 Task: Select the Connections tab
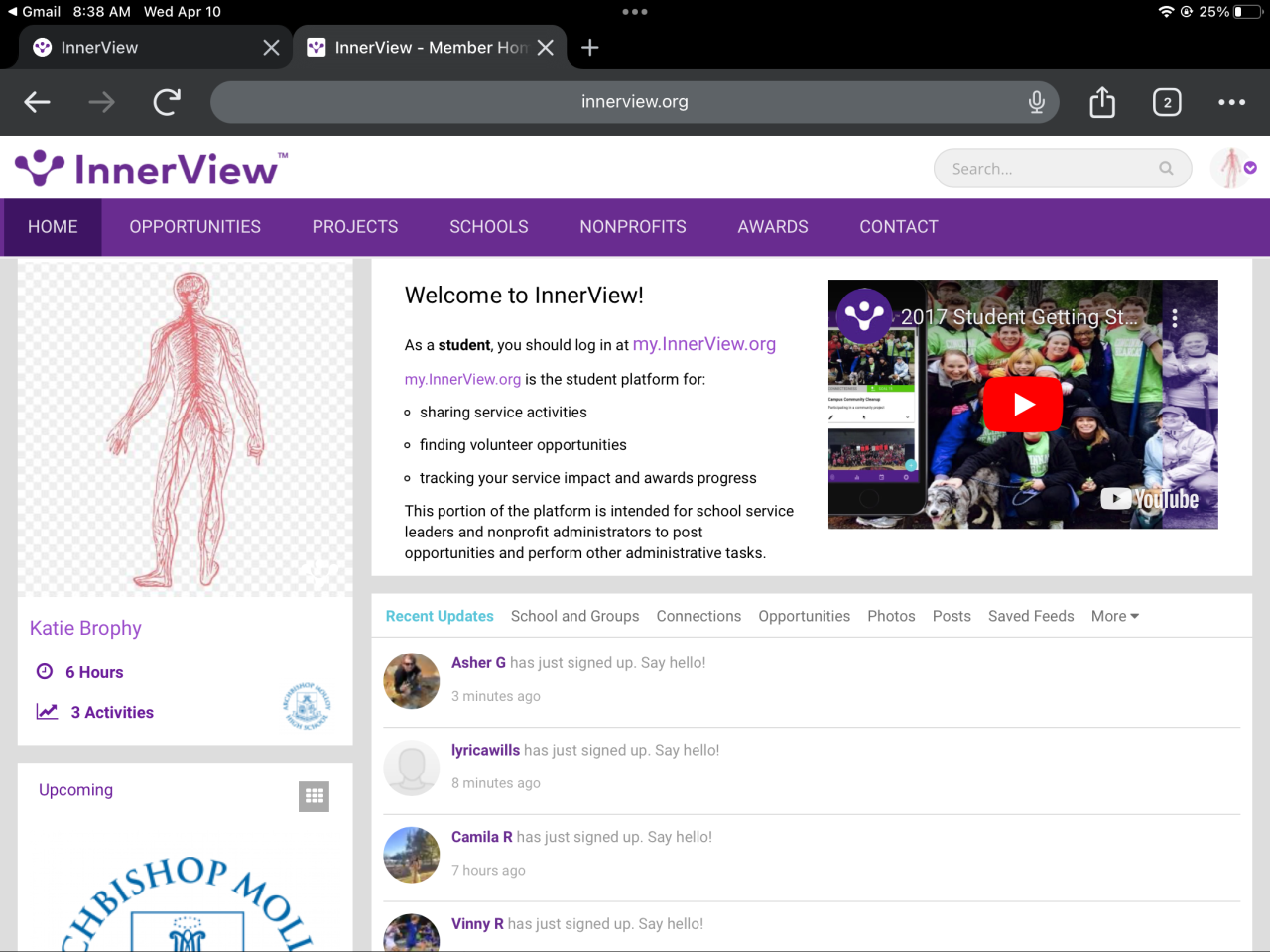[x=698, y=616]
